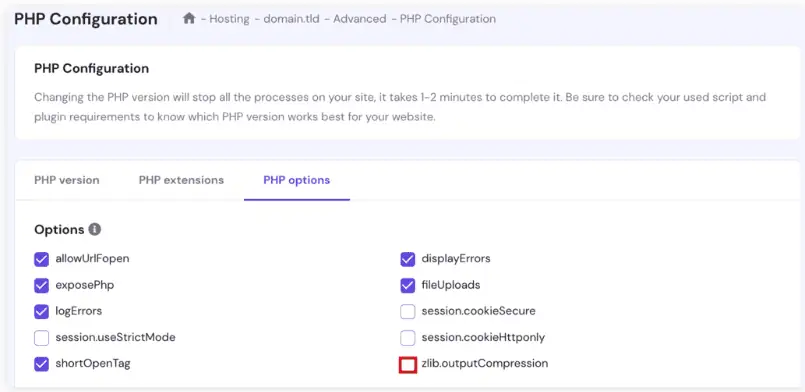
Task: Go to Hosting in the breadcrumb
Action: tap(229, 19)
